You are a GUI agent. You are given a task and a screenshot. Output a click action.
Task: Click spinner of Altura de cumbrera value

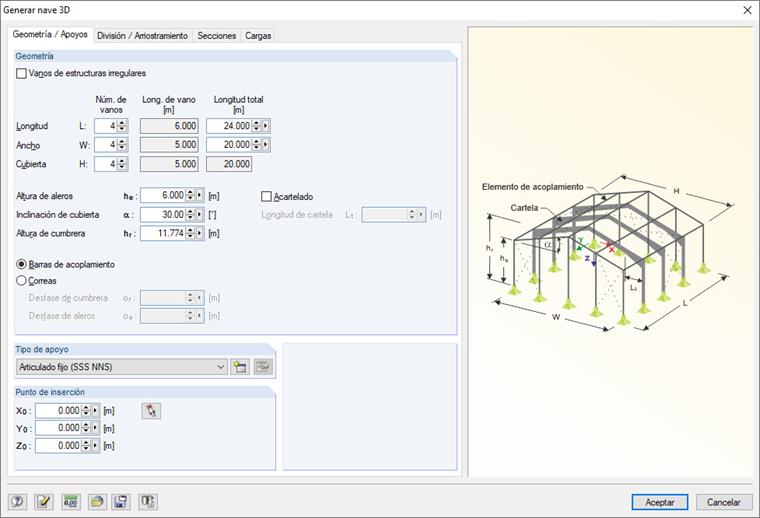190,233
